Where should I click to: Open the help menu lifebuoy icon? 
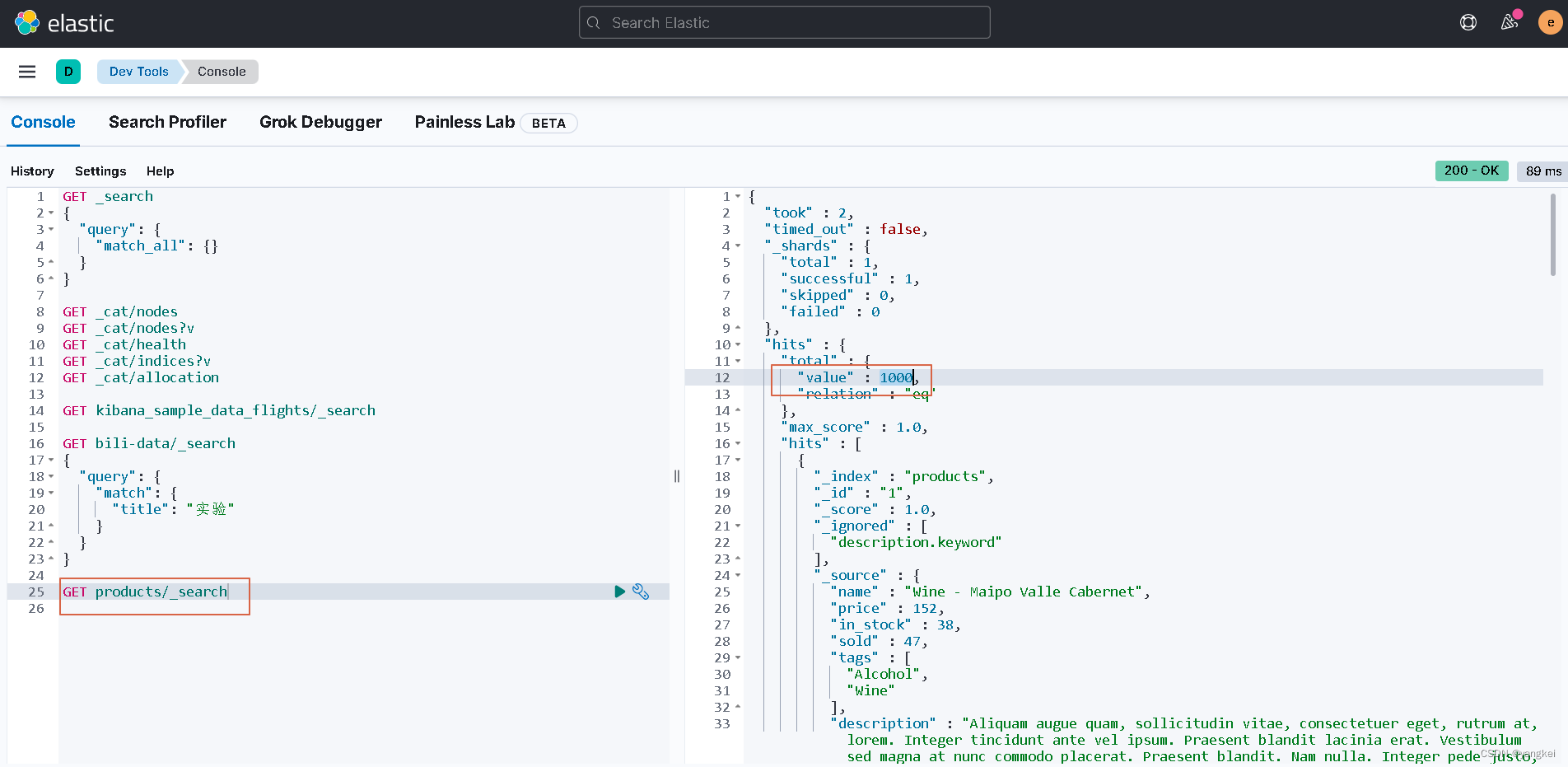(1468, 23)
